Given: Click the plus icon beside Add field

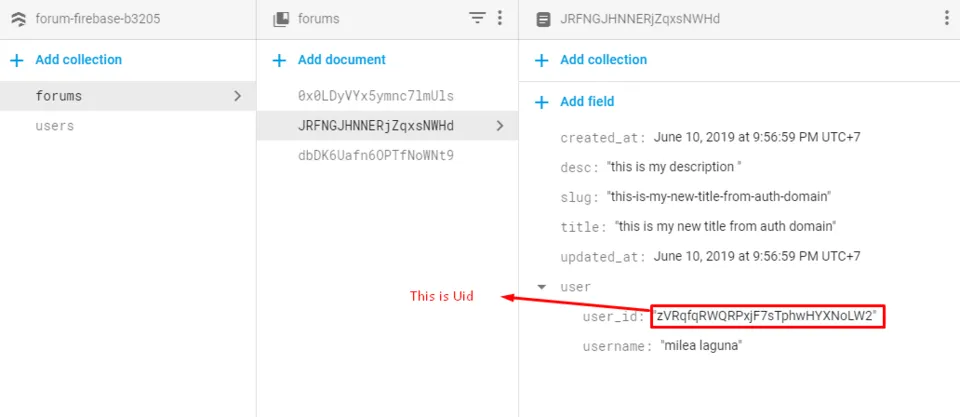Looking at the screenshot, I should (x=541, y=102).
